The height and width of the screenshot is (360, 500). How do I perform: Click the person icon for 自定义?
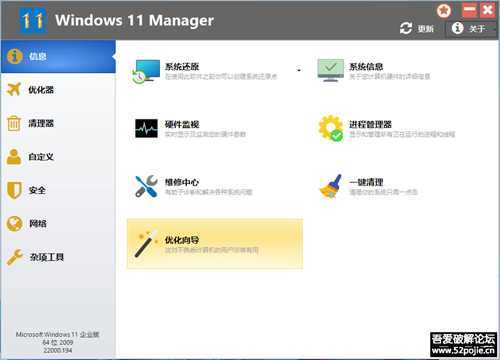click(14, 157)
